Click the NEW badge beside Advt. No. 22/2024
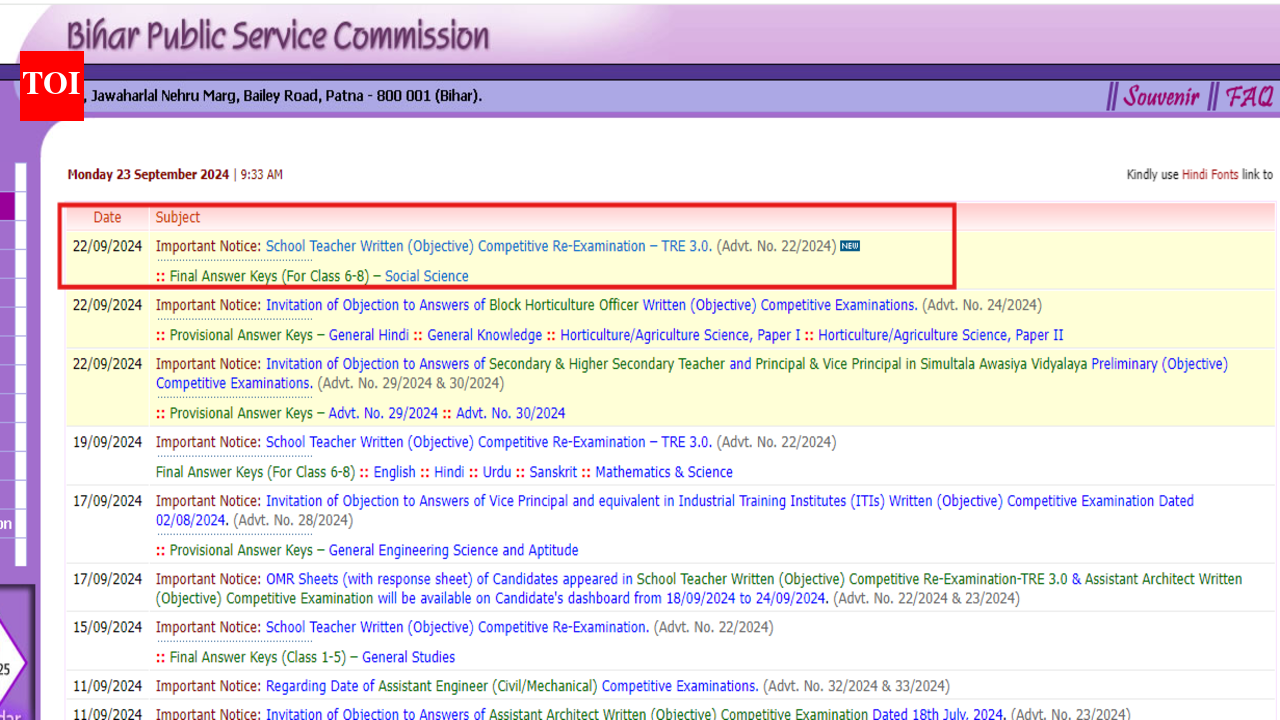Viewport: 1280px width, 720px height. [x=849, y=246]
